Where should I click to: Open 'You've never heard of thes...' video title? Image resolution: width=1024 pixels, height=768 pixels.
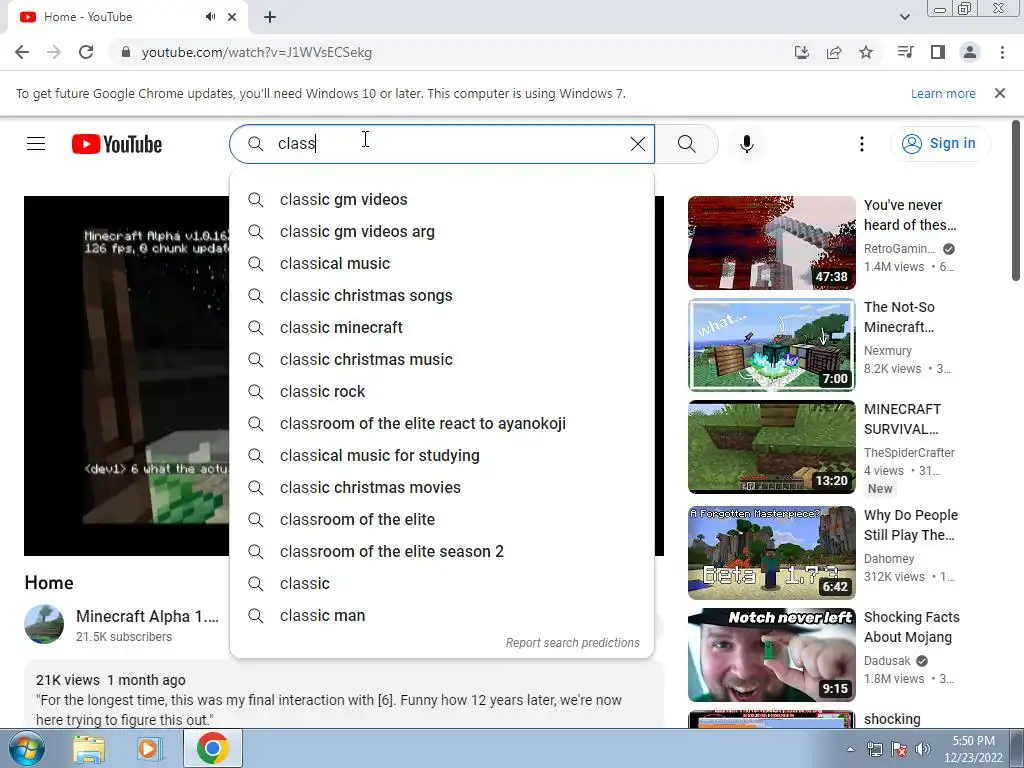(x=910, y=215)
